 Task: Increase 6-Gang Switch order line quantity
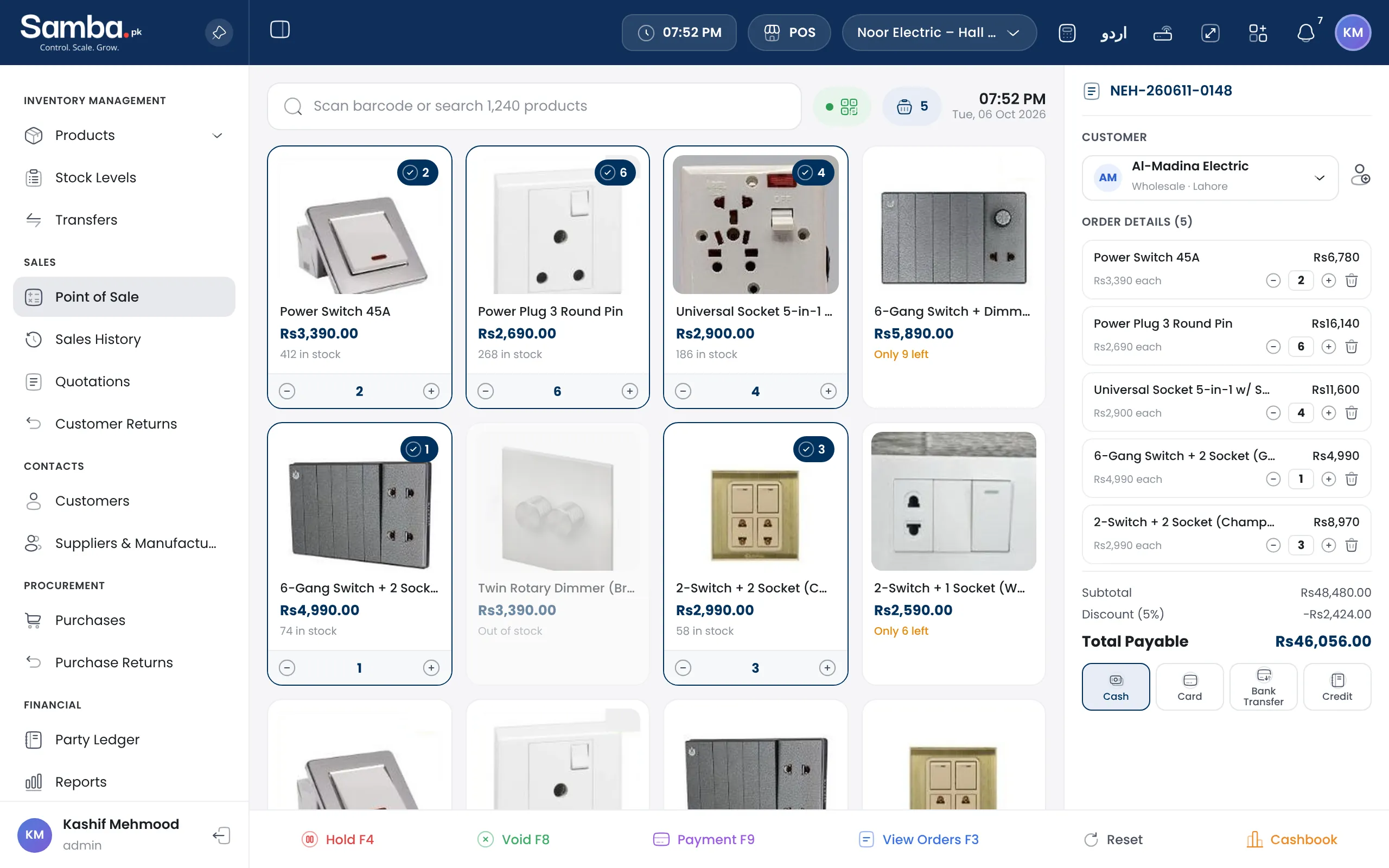click(1328, 480)
